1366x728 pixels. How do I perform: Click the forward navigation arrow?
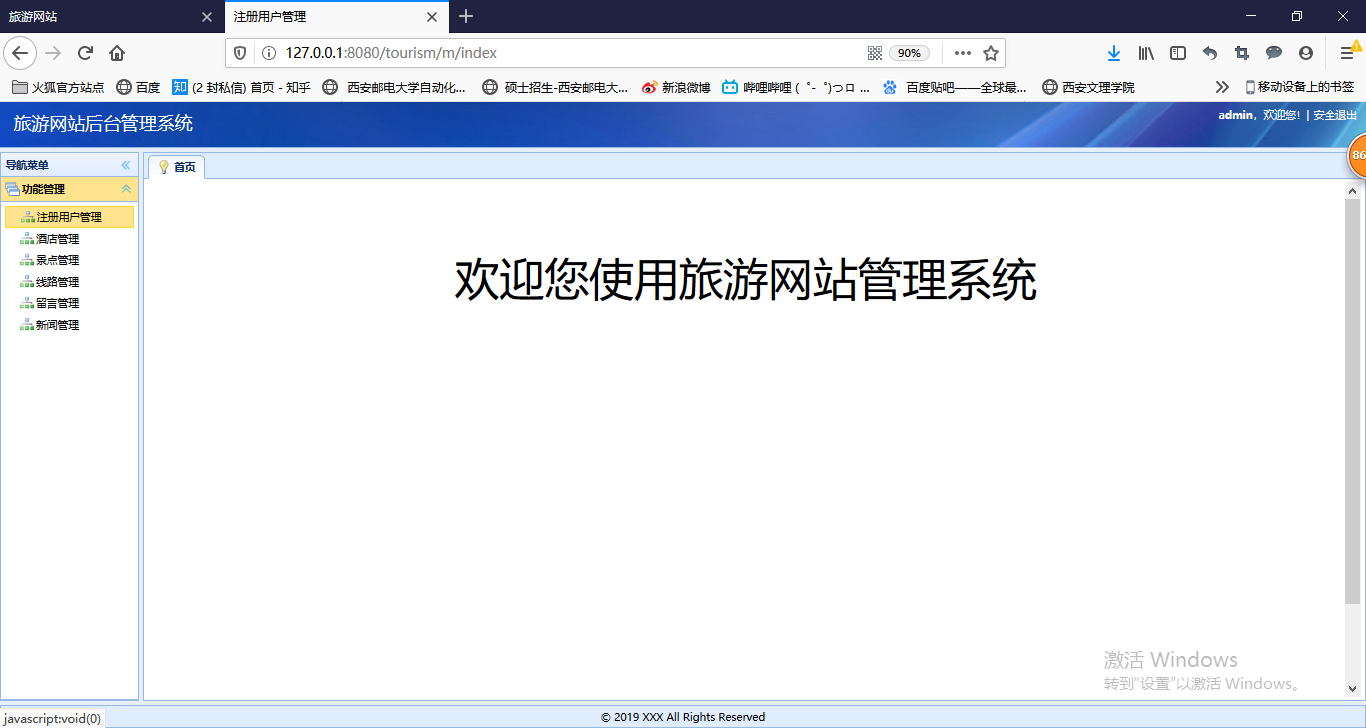click(x=53, y=53)
